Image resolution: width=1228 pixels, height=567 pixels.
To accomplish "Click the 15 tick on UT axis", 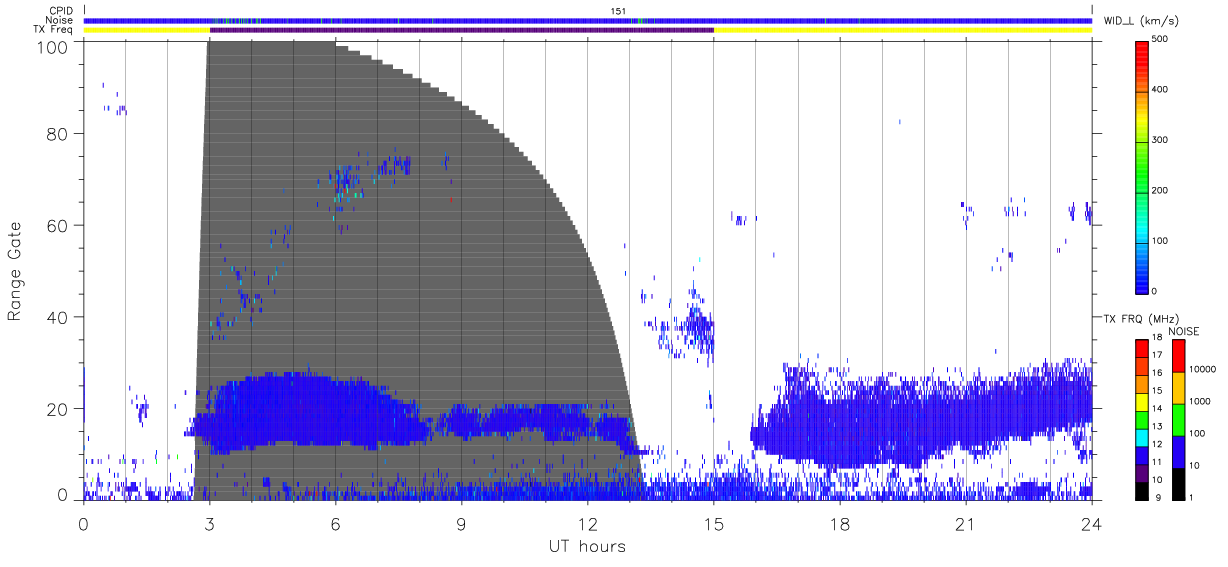I will 713,523.
